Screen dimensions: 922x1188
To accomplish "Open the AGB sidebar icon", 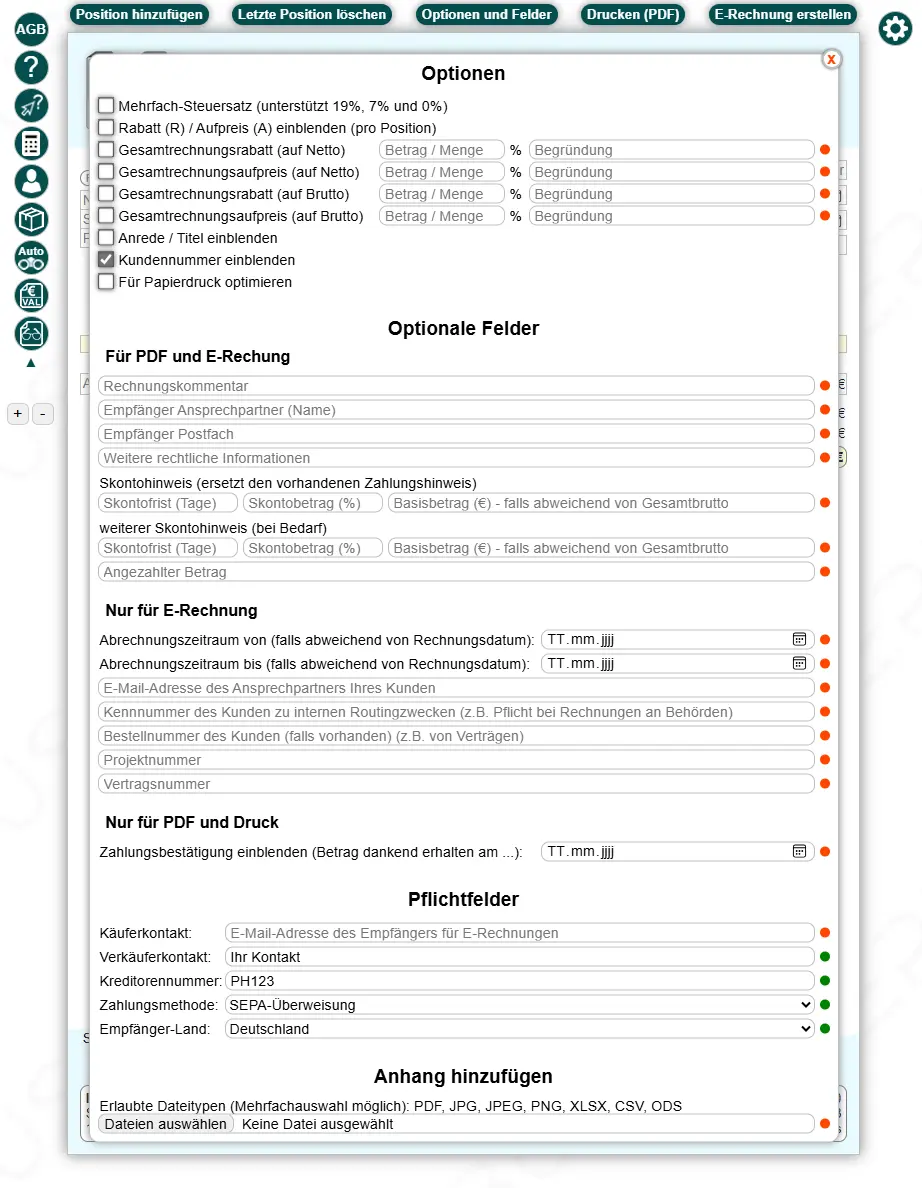I will 31,30.
